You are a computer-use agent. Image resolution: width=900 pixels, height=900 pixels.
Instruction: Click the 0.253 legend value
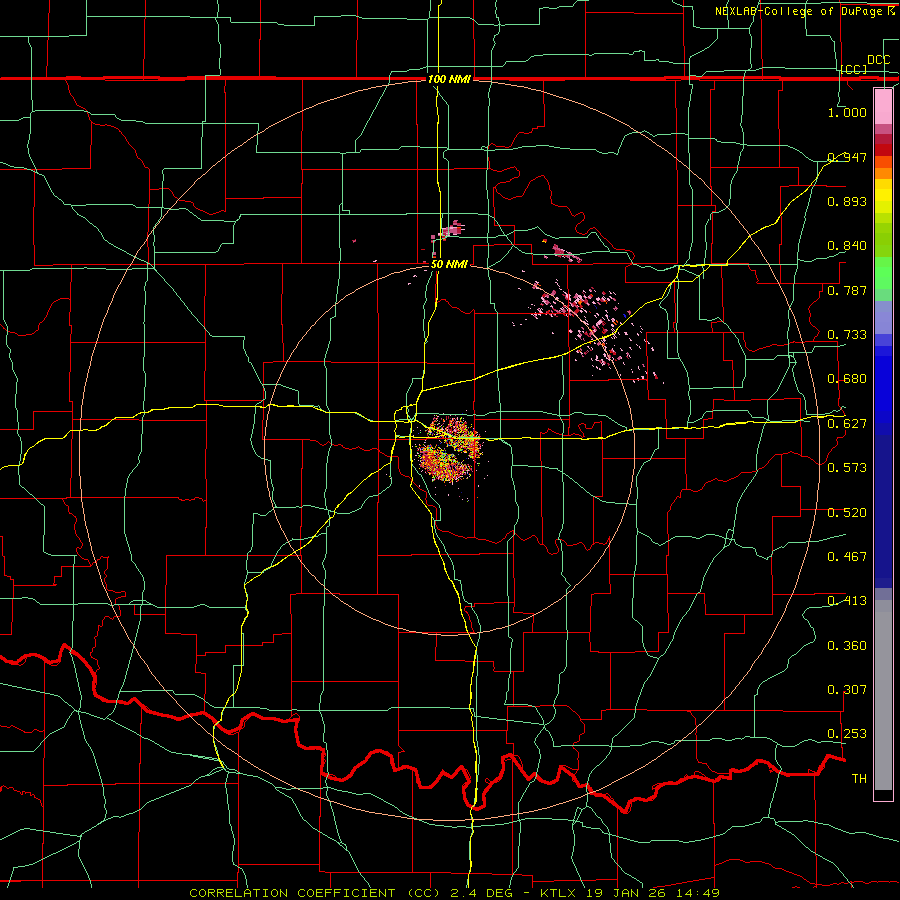(847, 734)
